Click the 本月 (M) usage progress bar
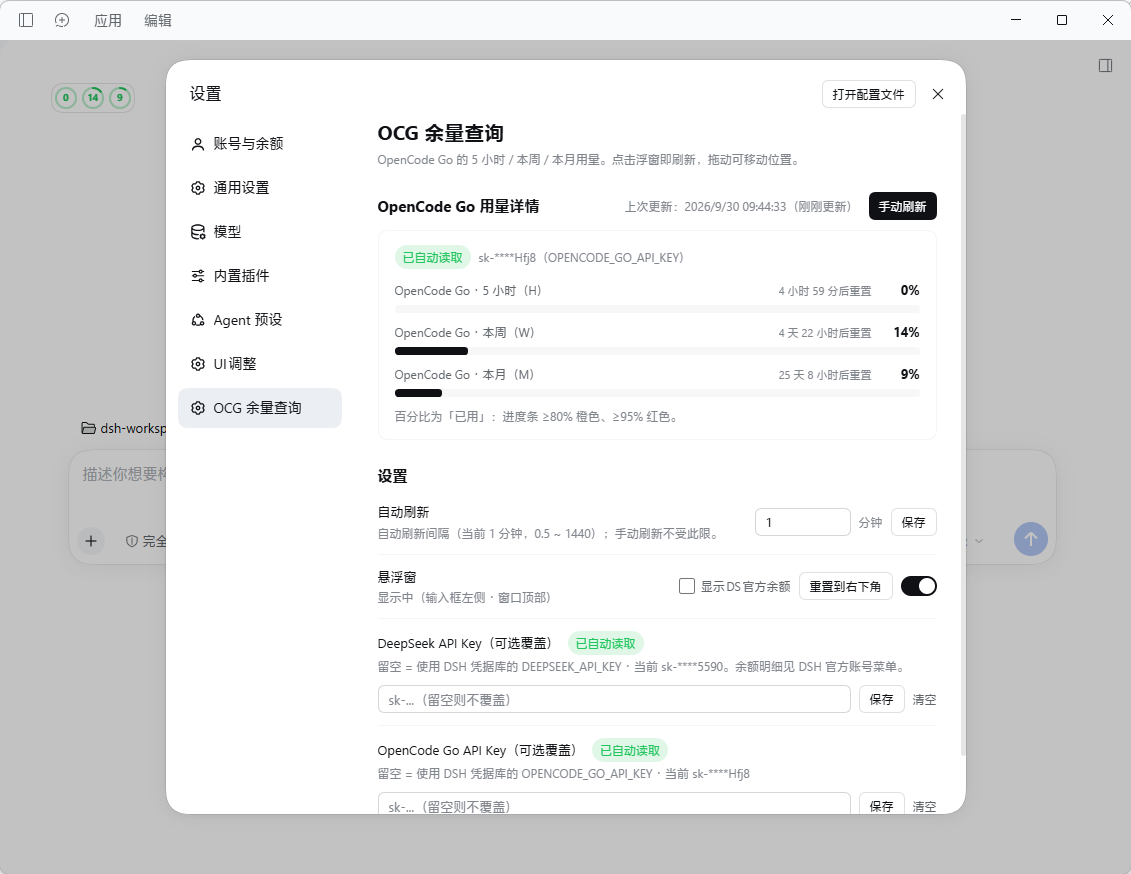 [x=657, y=393]
